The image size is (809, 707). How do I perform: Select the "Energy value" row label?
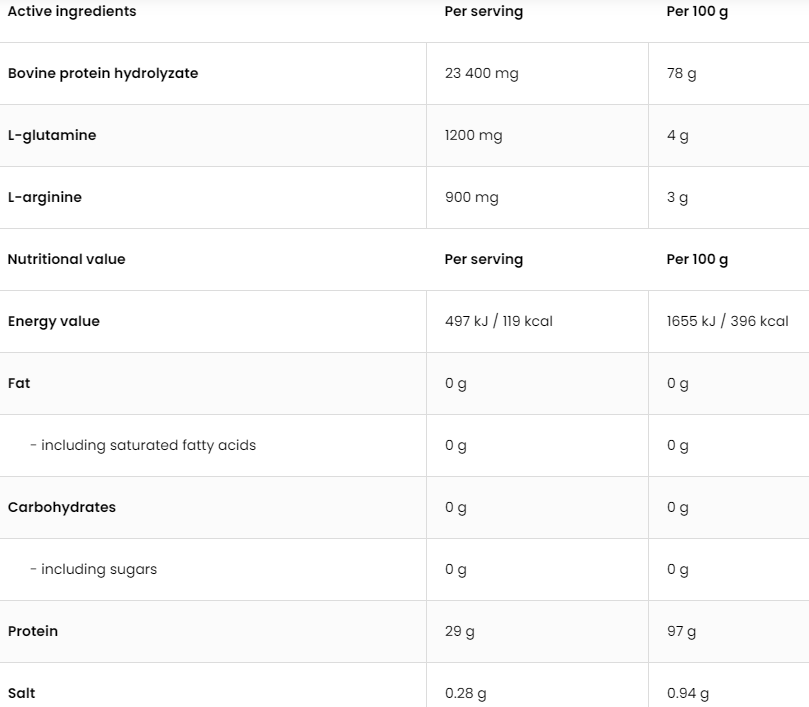click(x=54, y=321)
